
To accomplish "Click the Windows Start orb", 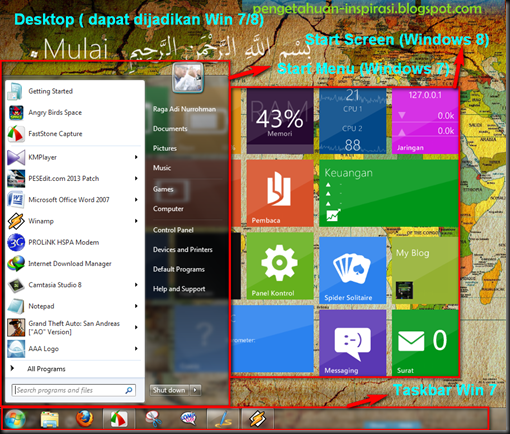I will pyautogui.click(x=14, y=419).
